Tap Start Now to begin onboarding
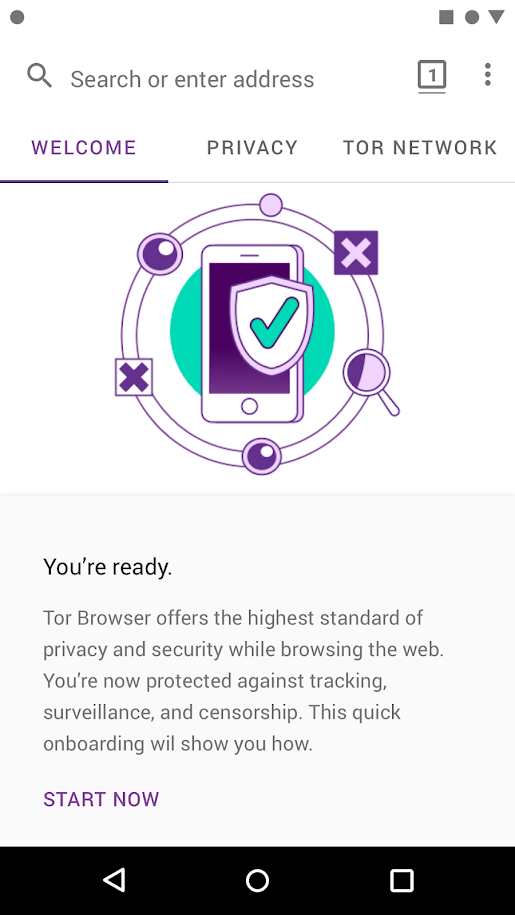This screenshot has width=515, height=915. tap(101, 799)
